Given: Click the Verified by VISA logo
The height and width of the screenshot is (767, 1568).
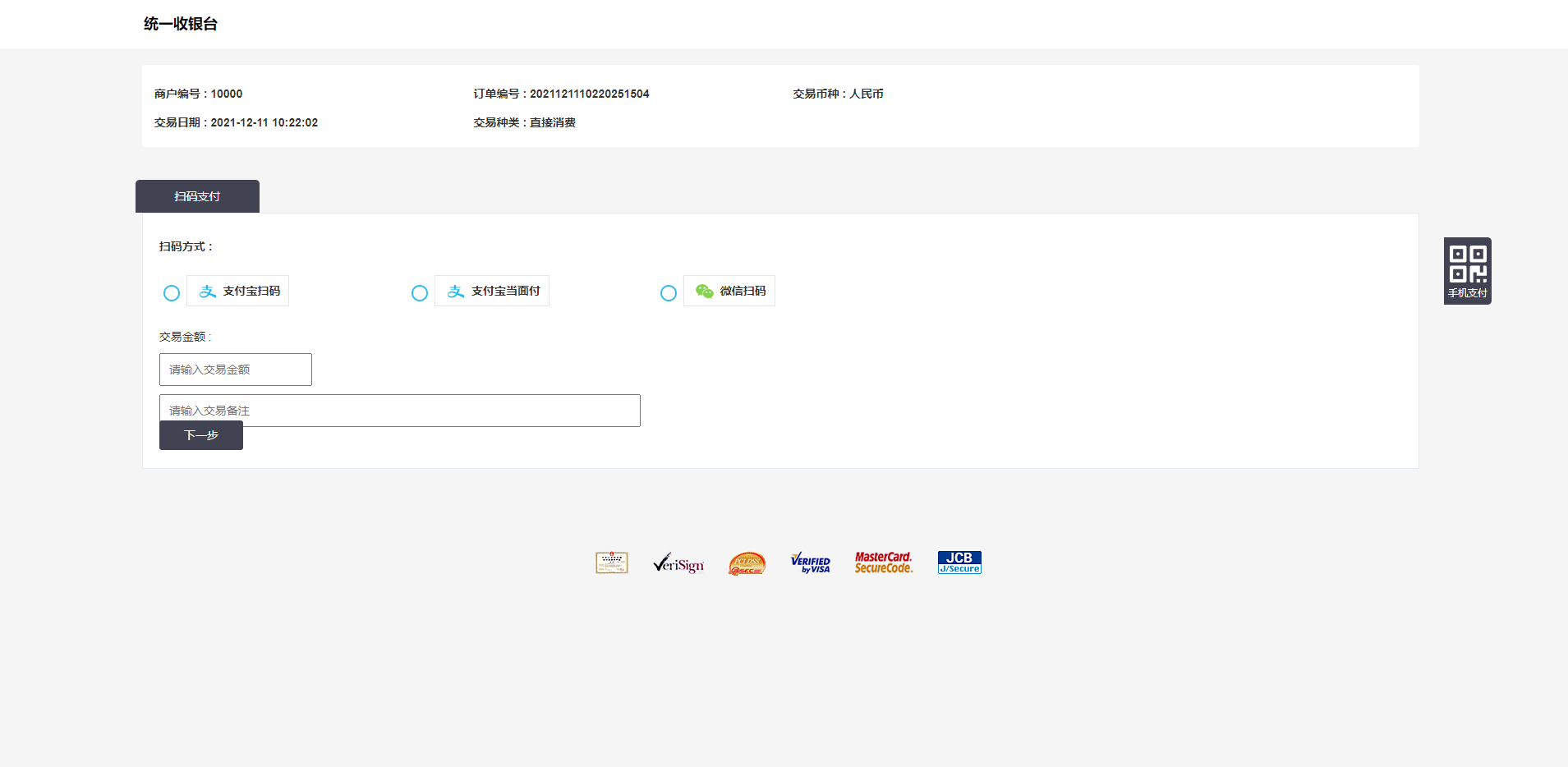Looking at the screenshot, I should pyautogui.click(x=811, y=563).
